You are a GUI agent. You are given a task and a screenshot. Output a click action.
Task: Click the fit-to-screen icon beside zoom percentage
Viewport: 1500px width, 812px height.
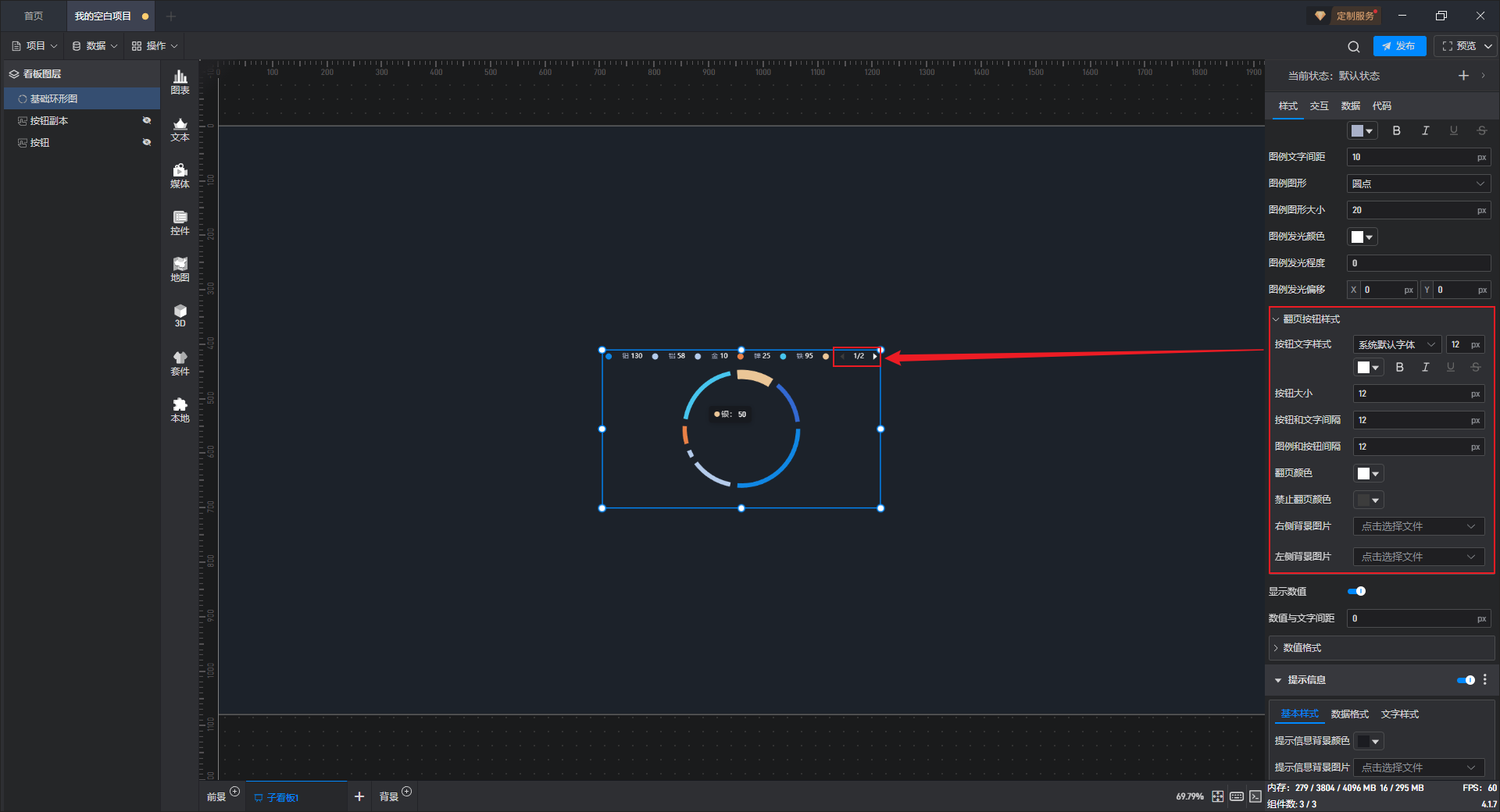(x=1218, y=796)
